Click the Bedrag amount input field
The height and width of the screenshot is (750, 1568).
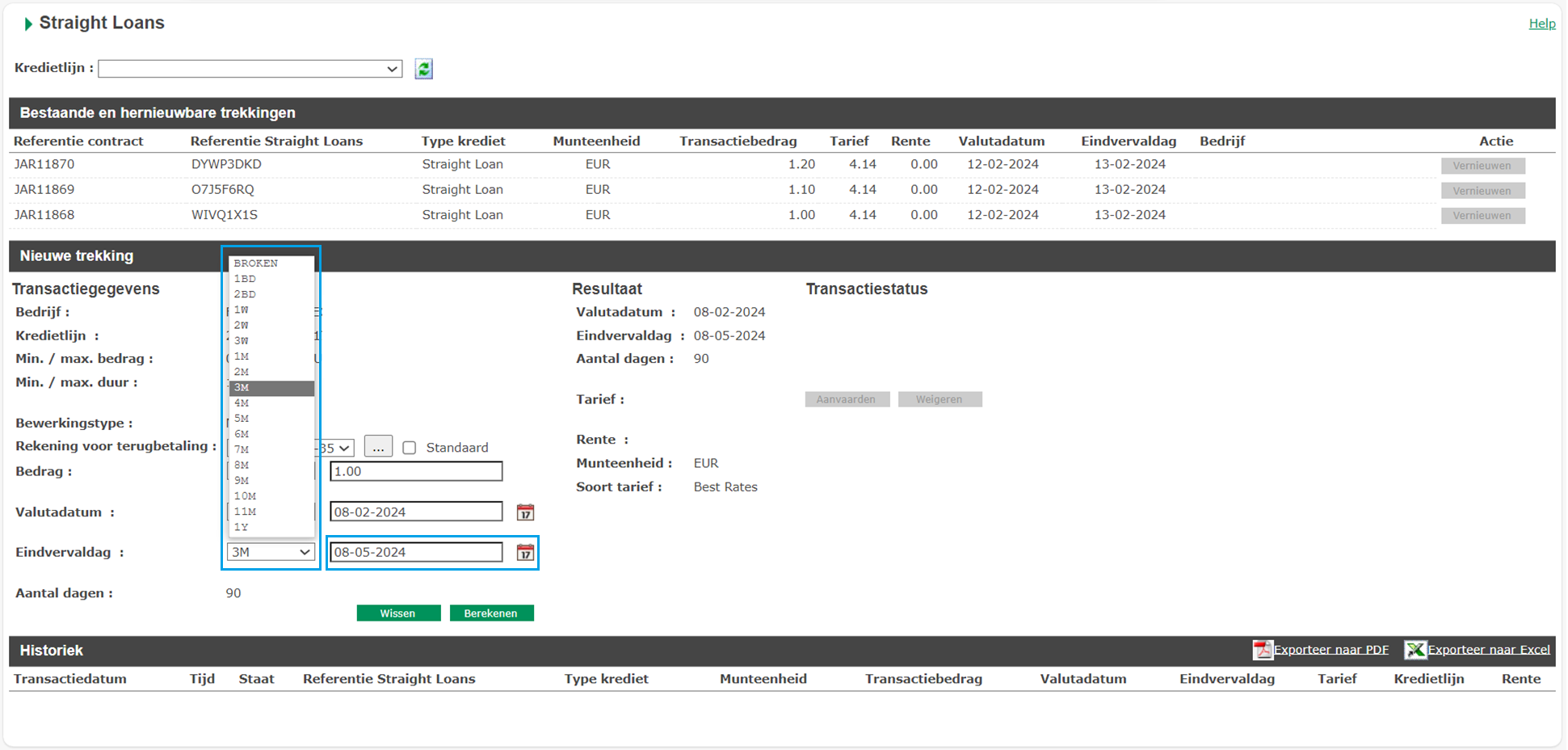tap(416, 471)
